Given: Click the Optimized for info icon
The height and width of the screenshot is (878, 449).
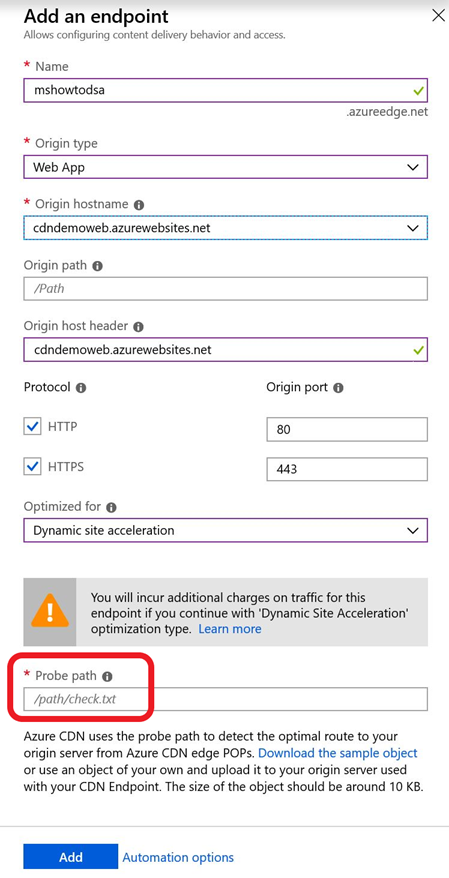Looking at the screenshot, I should point(111,507).
